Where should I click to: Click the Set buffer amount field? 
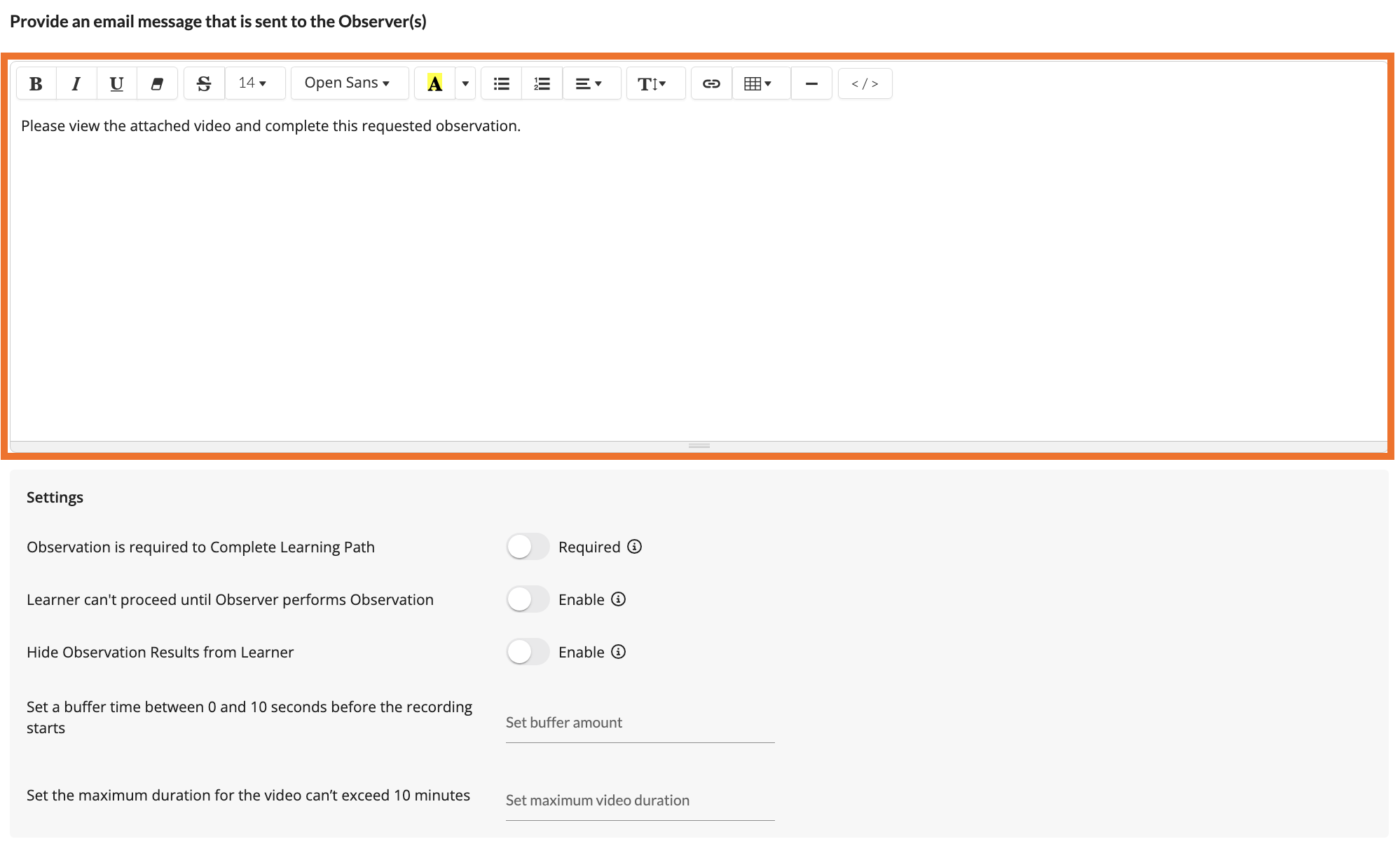click(x=639, y=723)
